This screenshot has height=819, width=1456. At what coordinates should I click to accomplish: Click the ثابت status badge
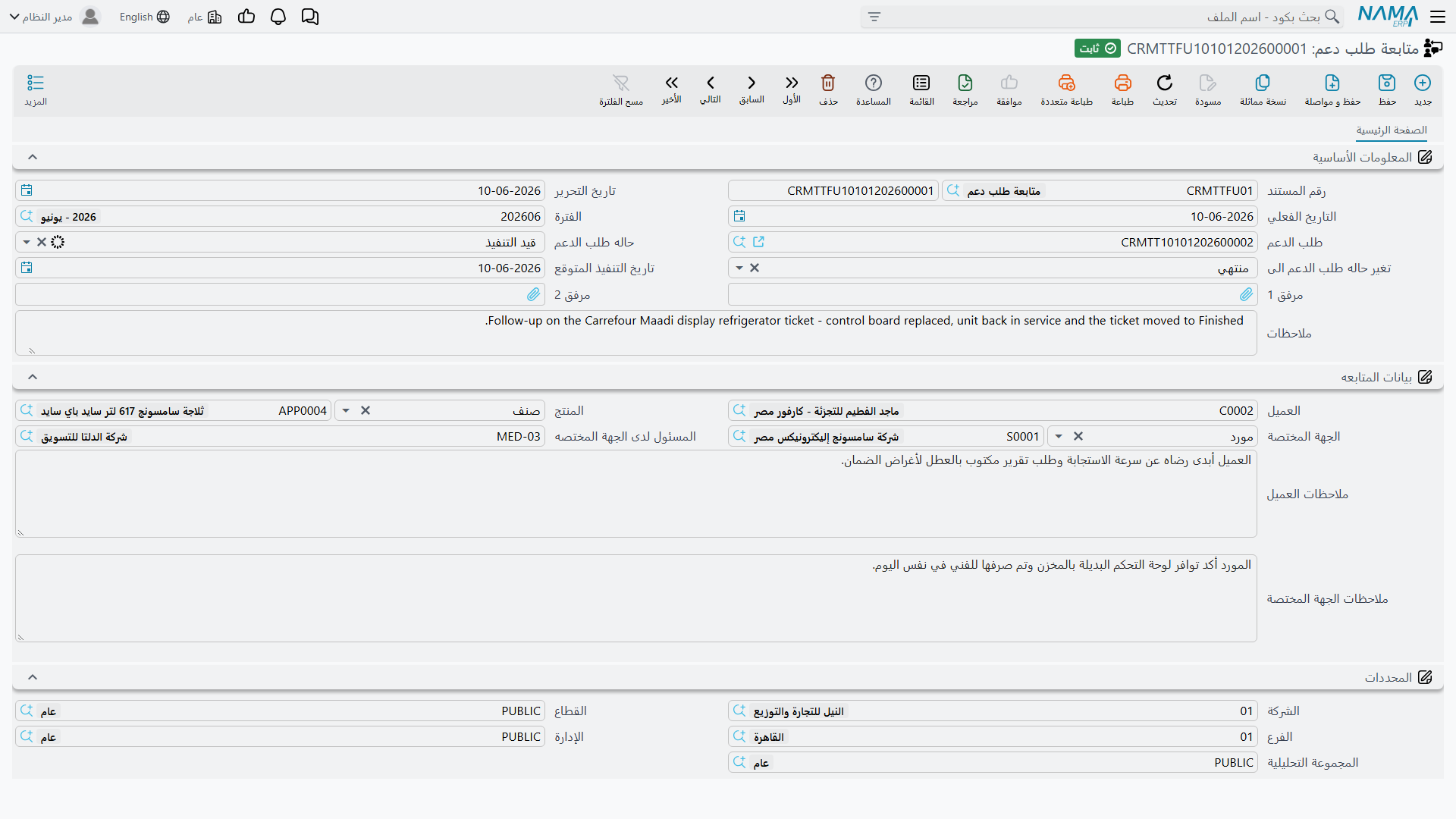(1097, 49)
